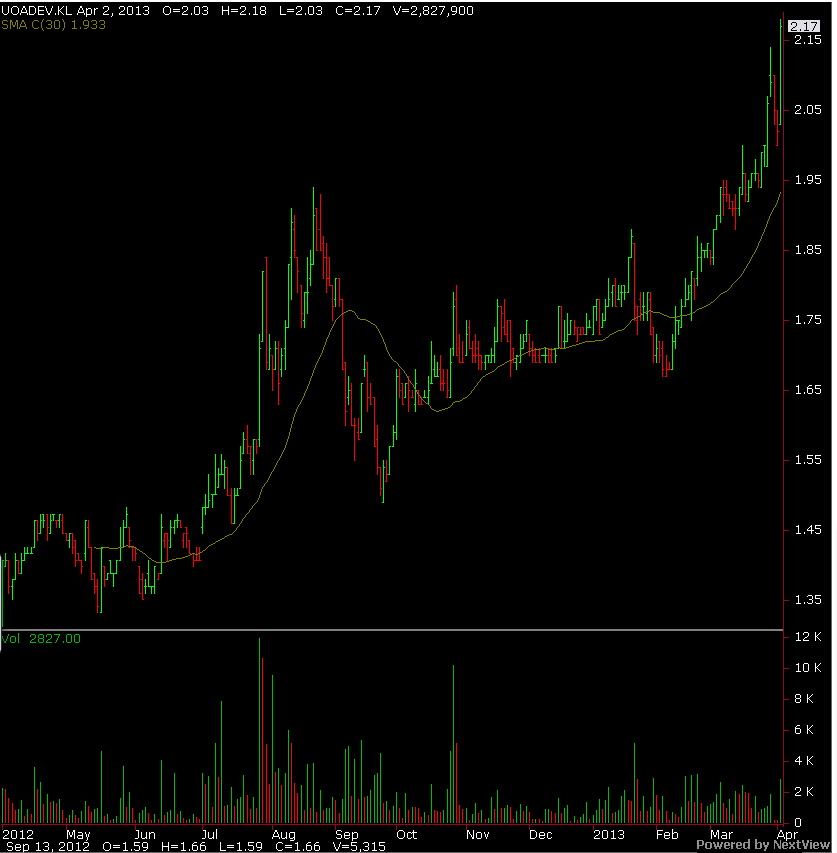This screenshot has width=837, height=853.
Task: Click the Apr 2, 2013 date in header
Action: click(113, 11)
